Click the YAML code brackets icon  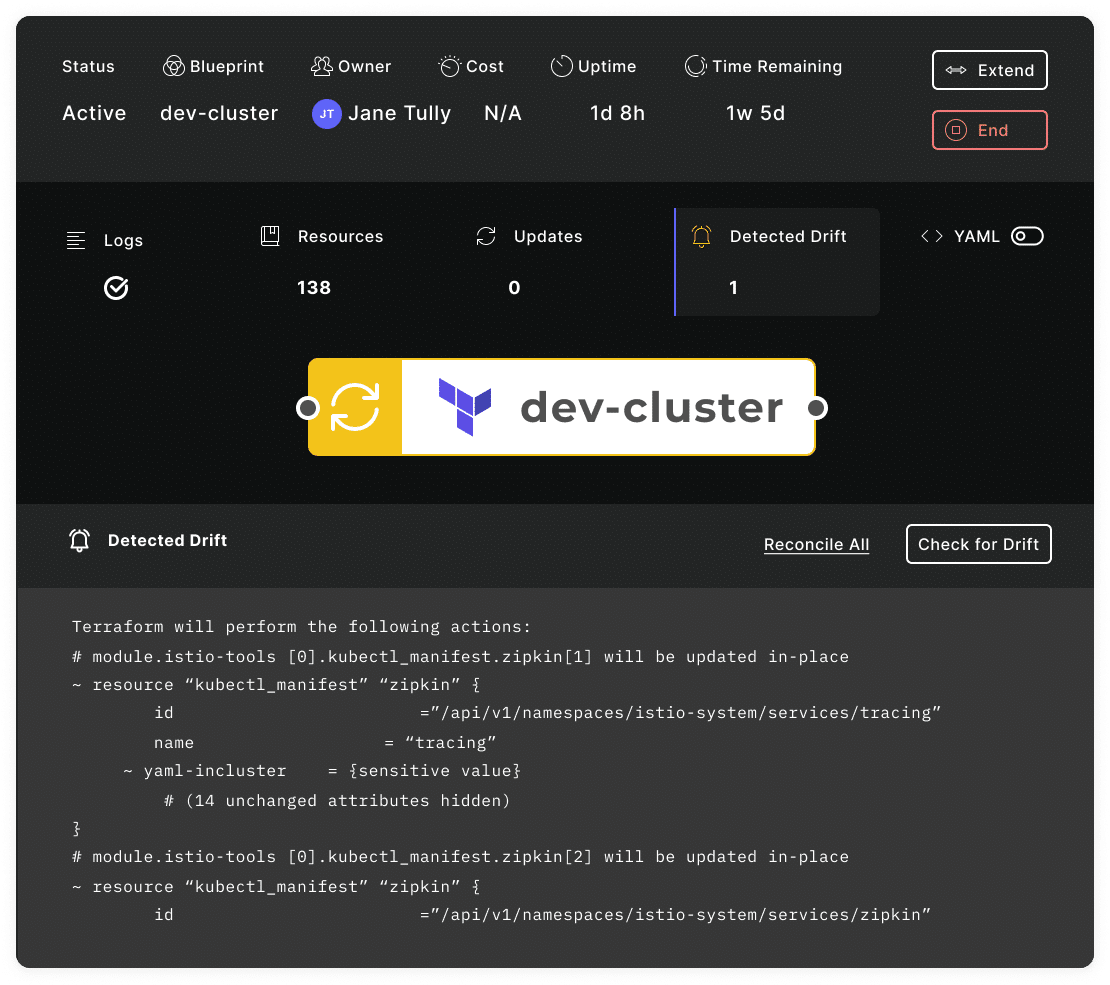(932, 237)
